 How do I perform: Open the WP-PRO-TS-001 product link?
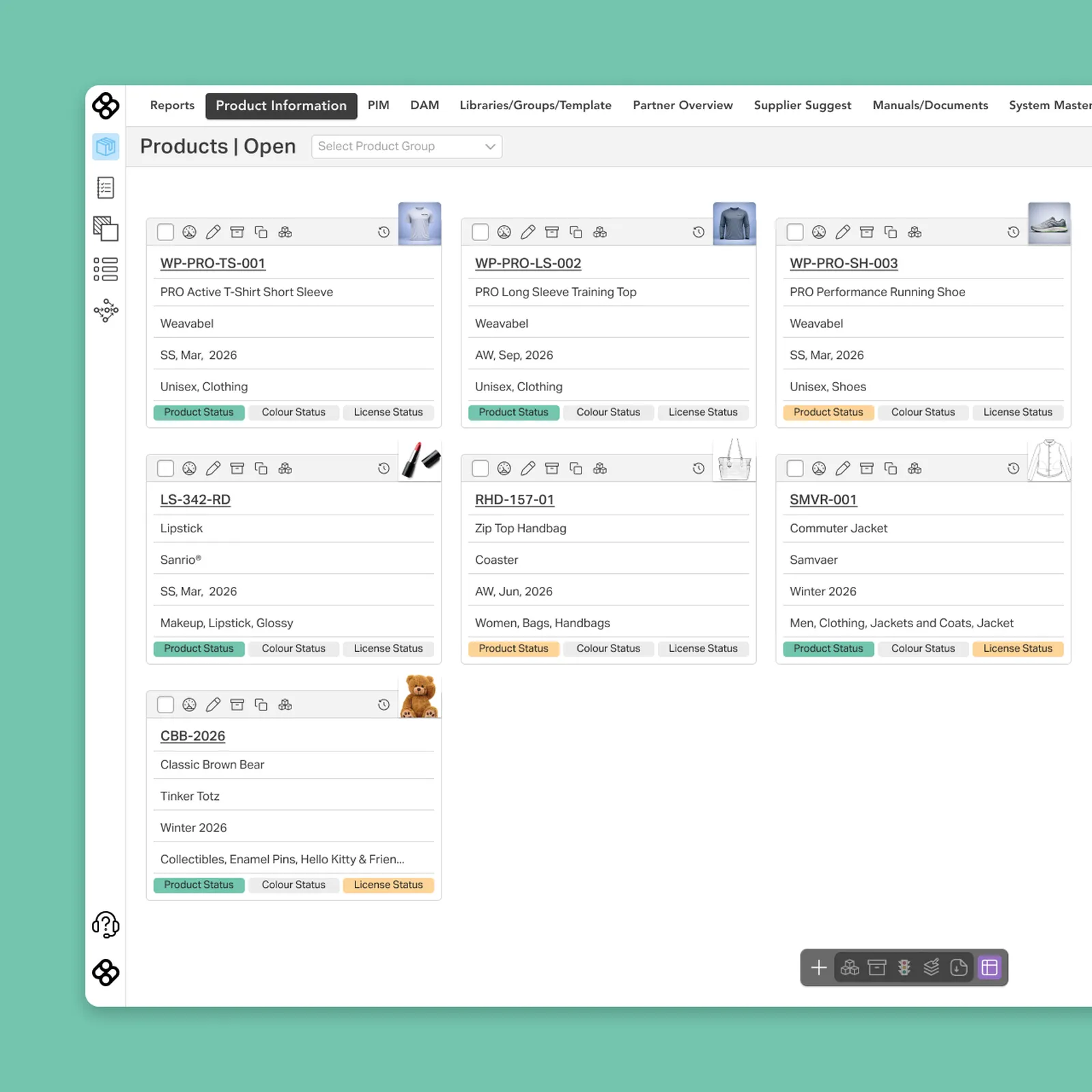[x=213, y=263]
